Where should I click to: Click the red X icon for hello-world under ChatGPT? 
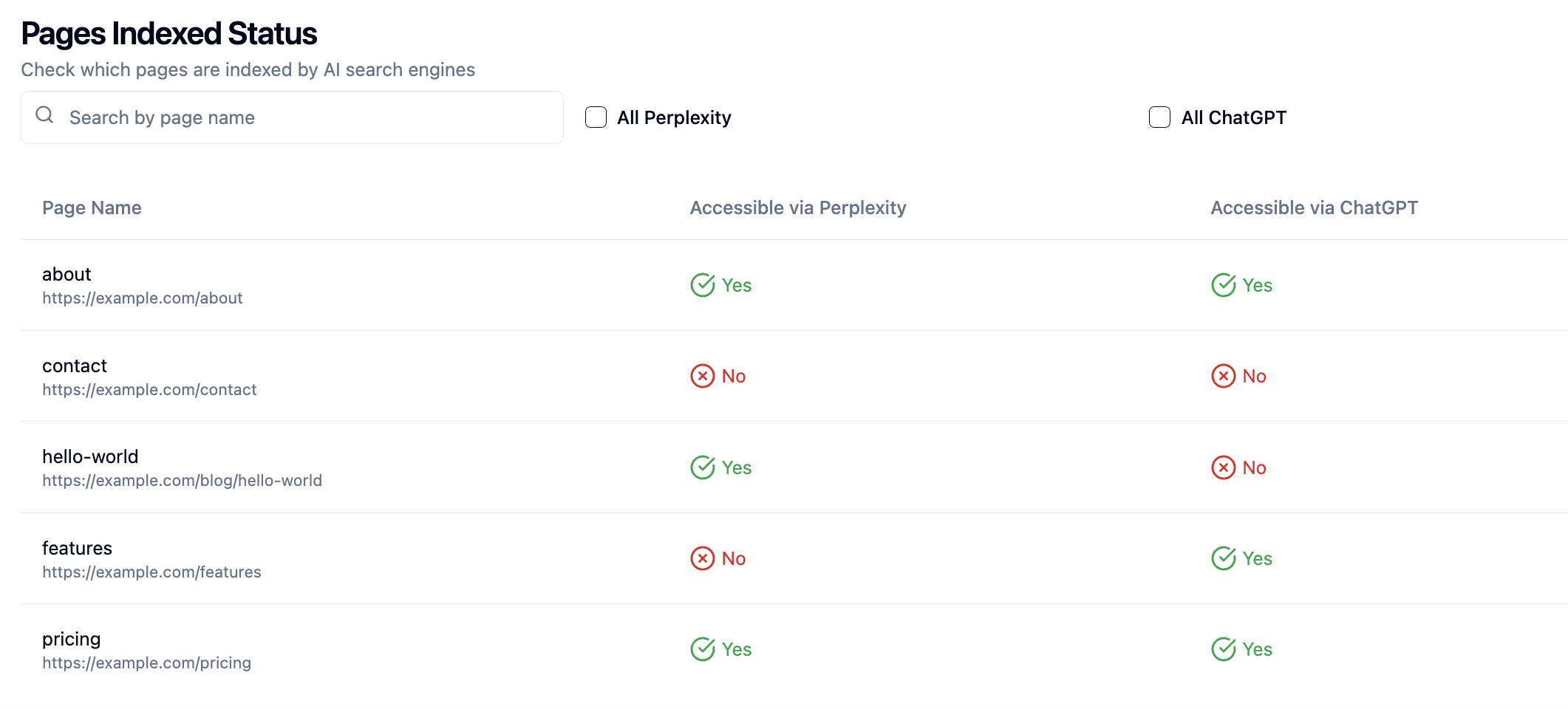click(1224, 467)
